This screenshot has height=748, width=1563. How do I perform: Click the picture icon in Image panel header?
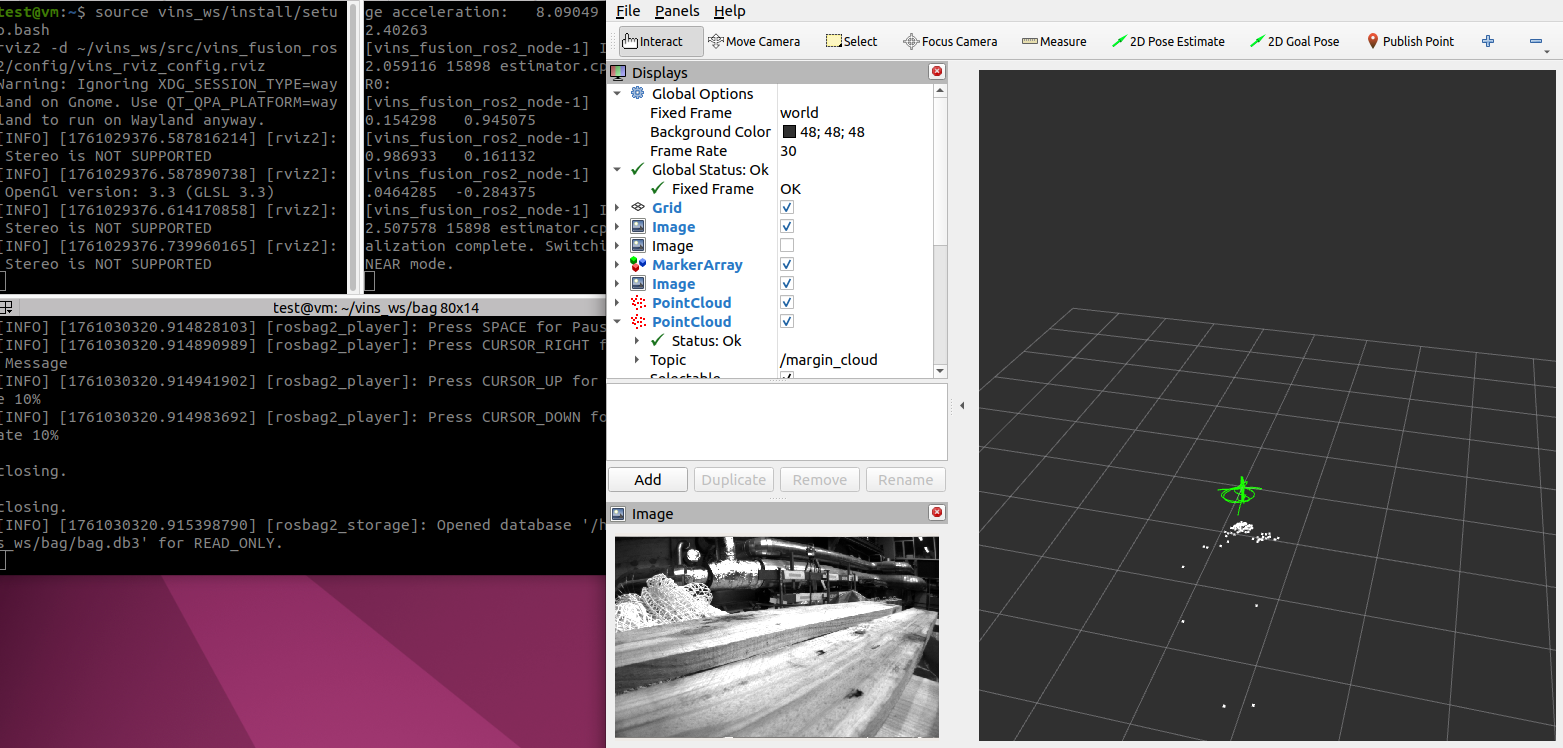click(x=618, y=514)
